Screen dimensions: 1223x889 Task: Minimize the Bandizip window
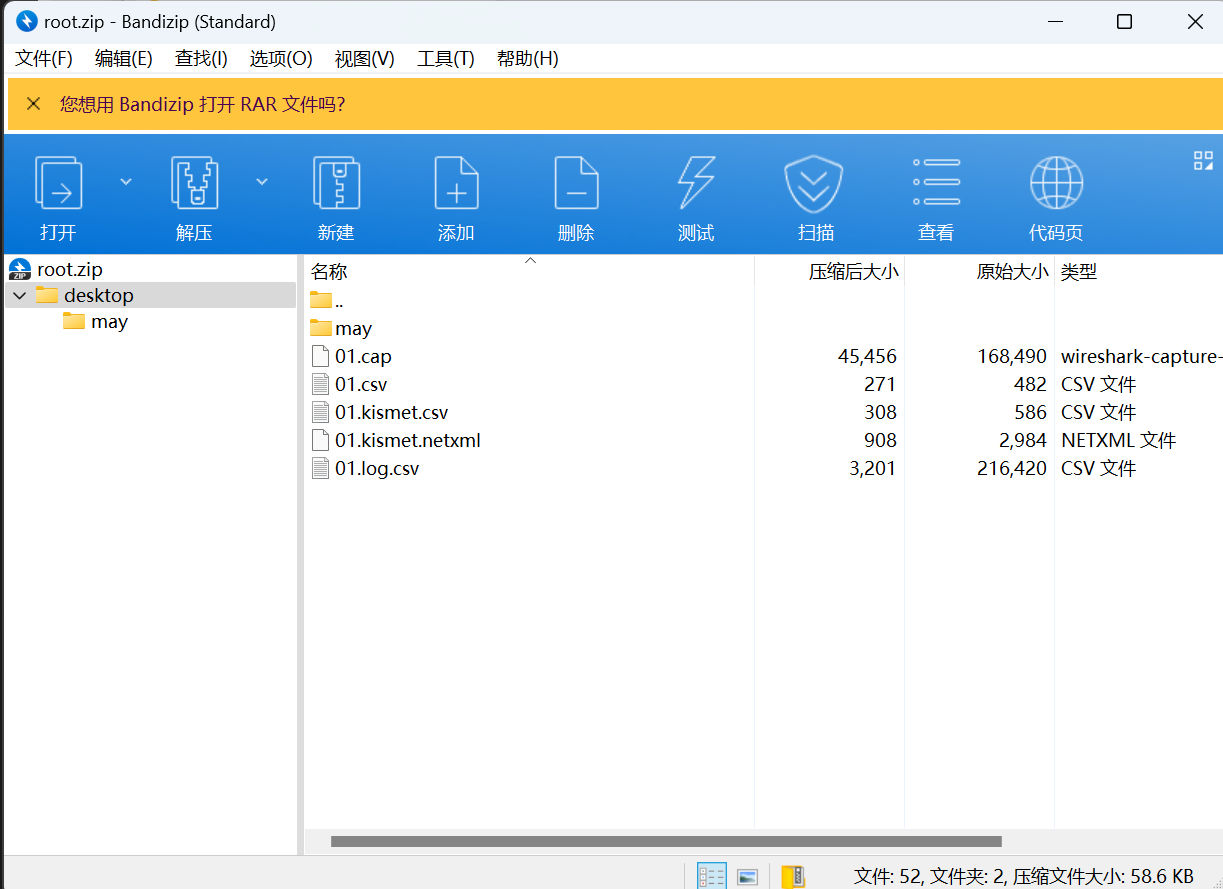tap(1054, 22)
